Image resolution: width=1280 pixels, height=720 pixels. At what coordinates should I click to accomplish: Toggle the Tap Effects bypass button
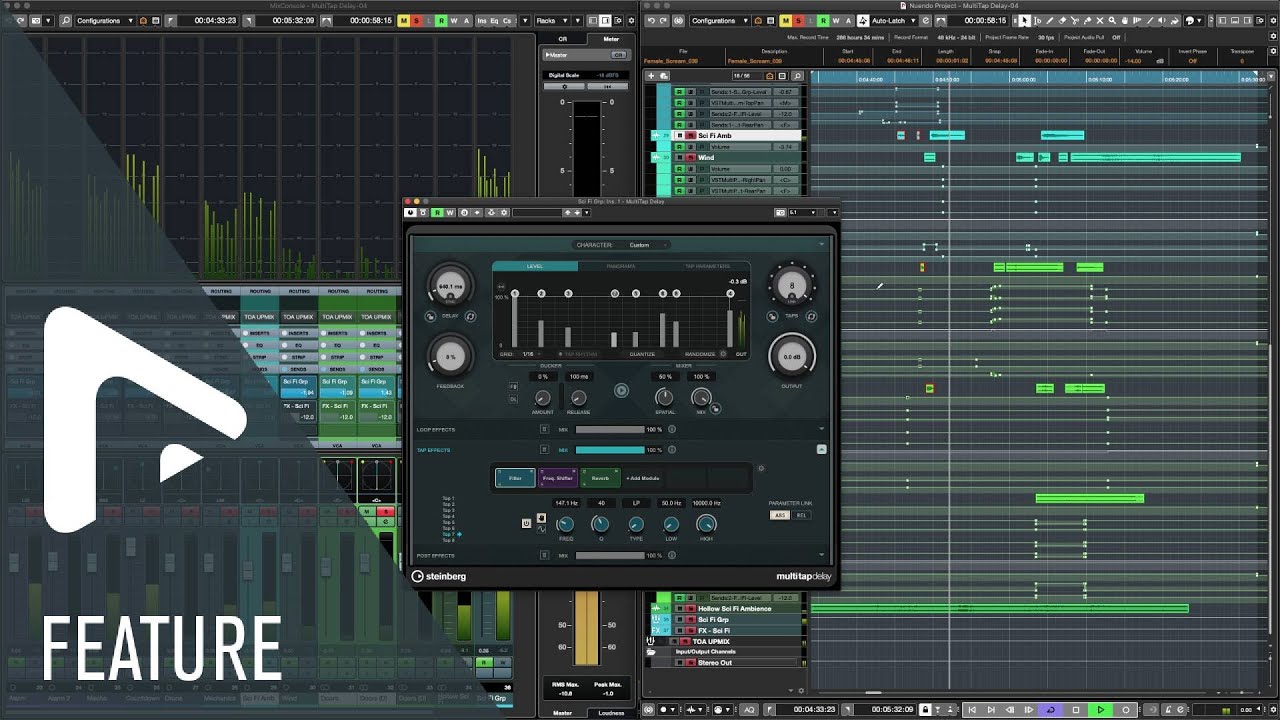click(544, 450)
